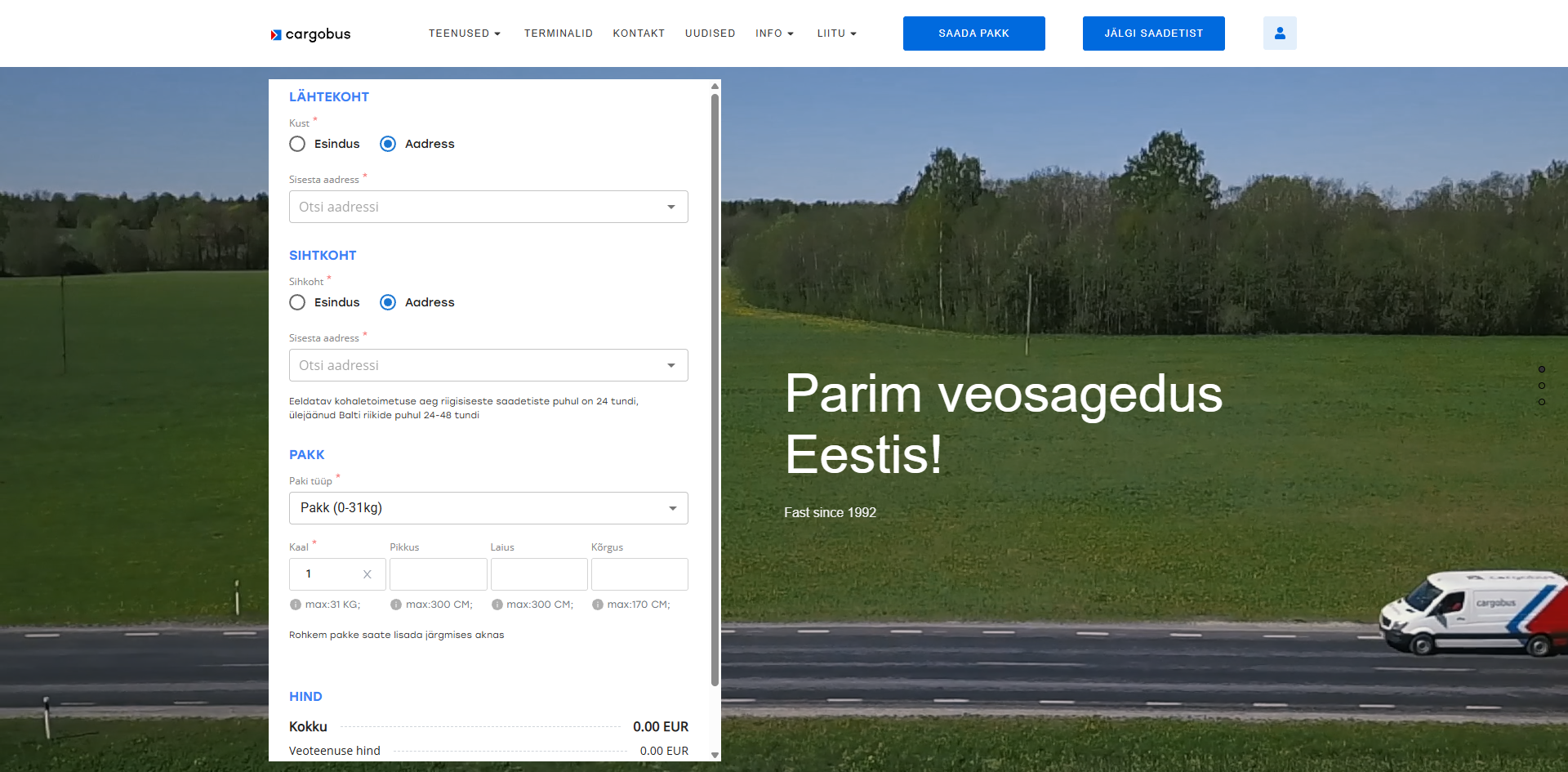1568x772 pixels.
Task: Click the max:170 CM info icon
Action: pos(598,605)
